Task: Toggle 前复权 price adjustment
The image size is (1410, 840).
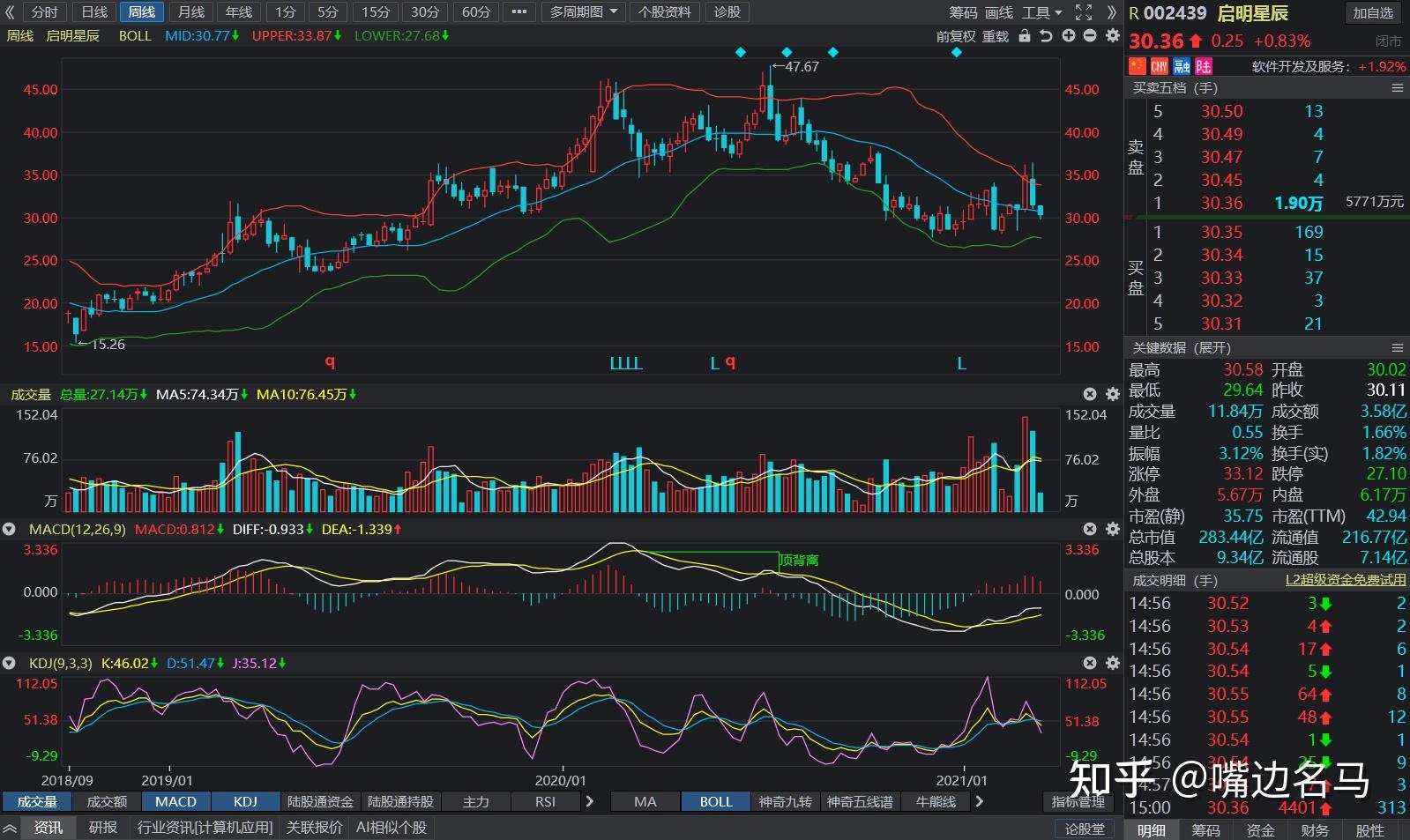Action: click(956, 36)
